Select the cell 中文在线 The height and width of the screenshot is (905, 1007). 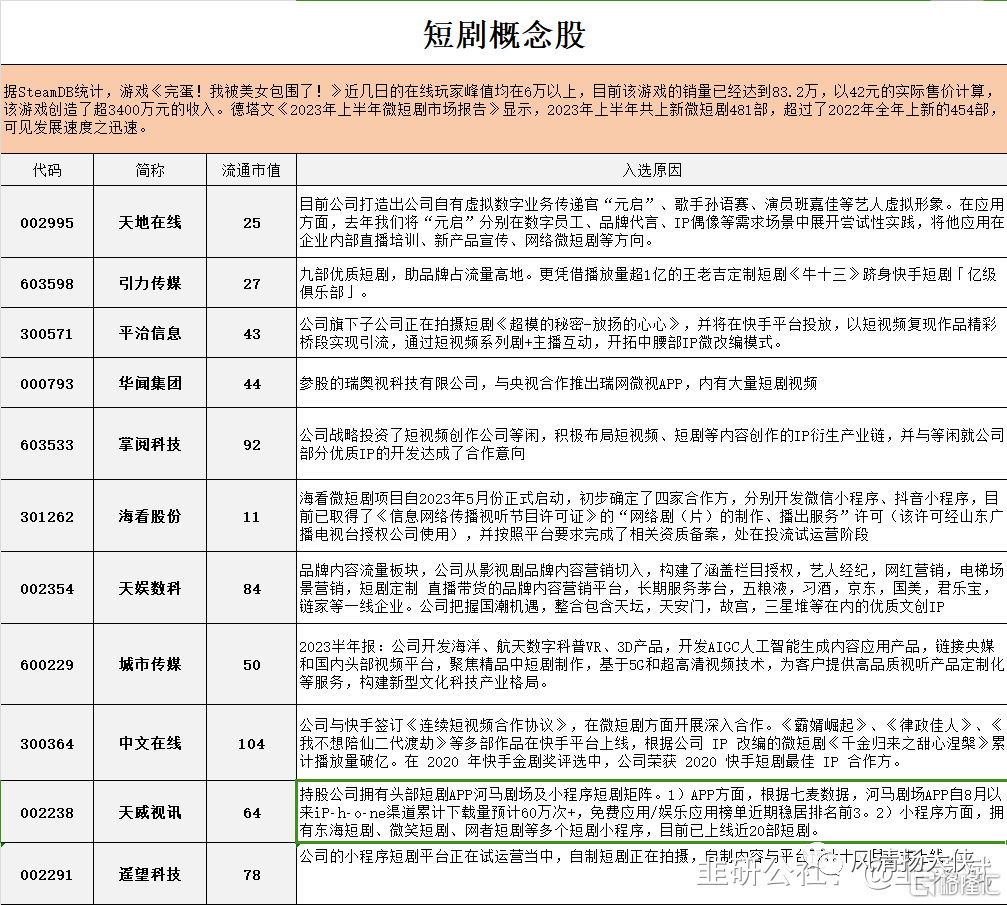tap(150, 743)
